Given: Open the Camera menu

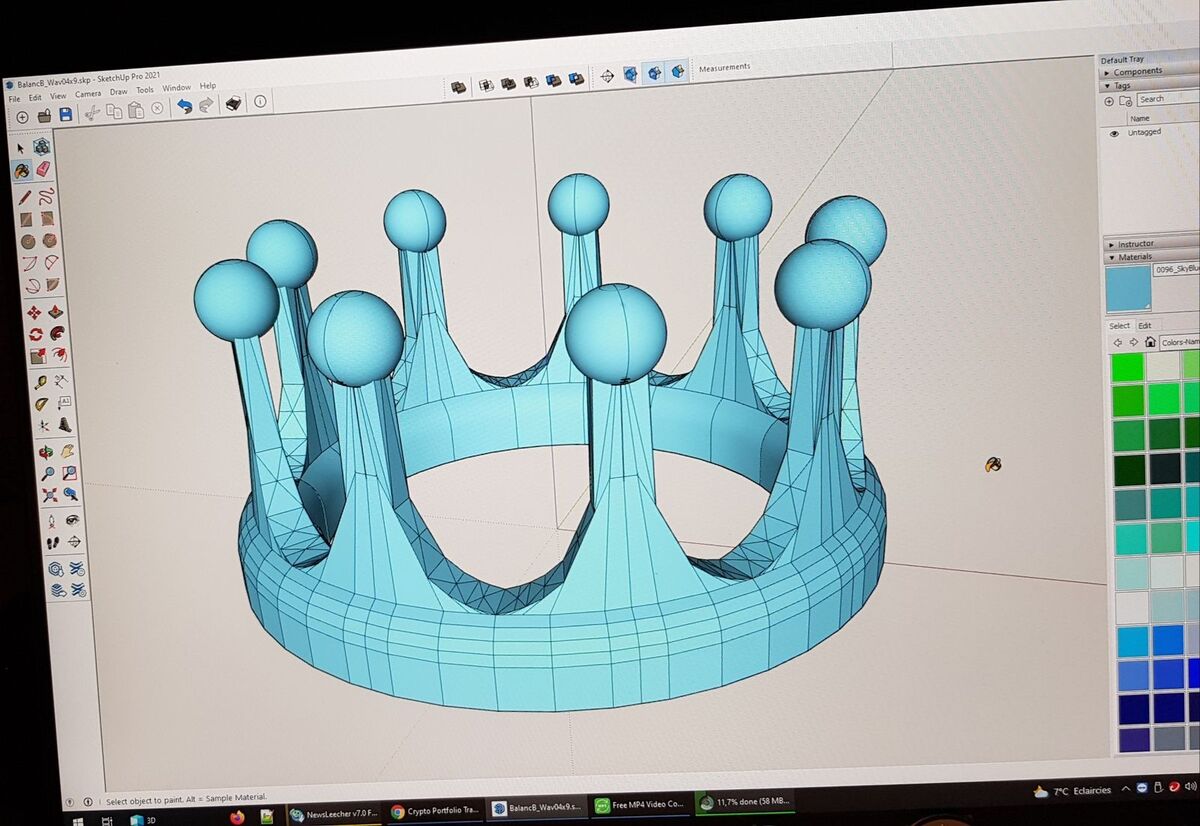Looking at the screenshot, I should click(x=88, y=94).
